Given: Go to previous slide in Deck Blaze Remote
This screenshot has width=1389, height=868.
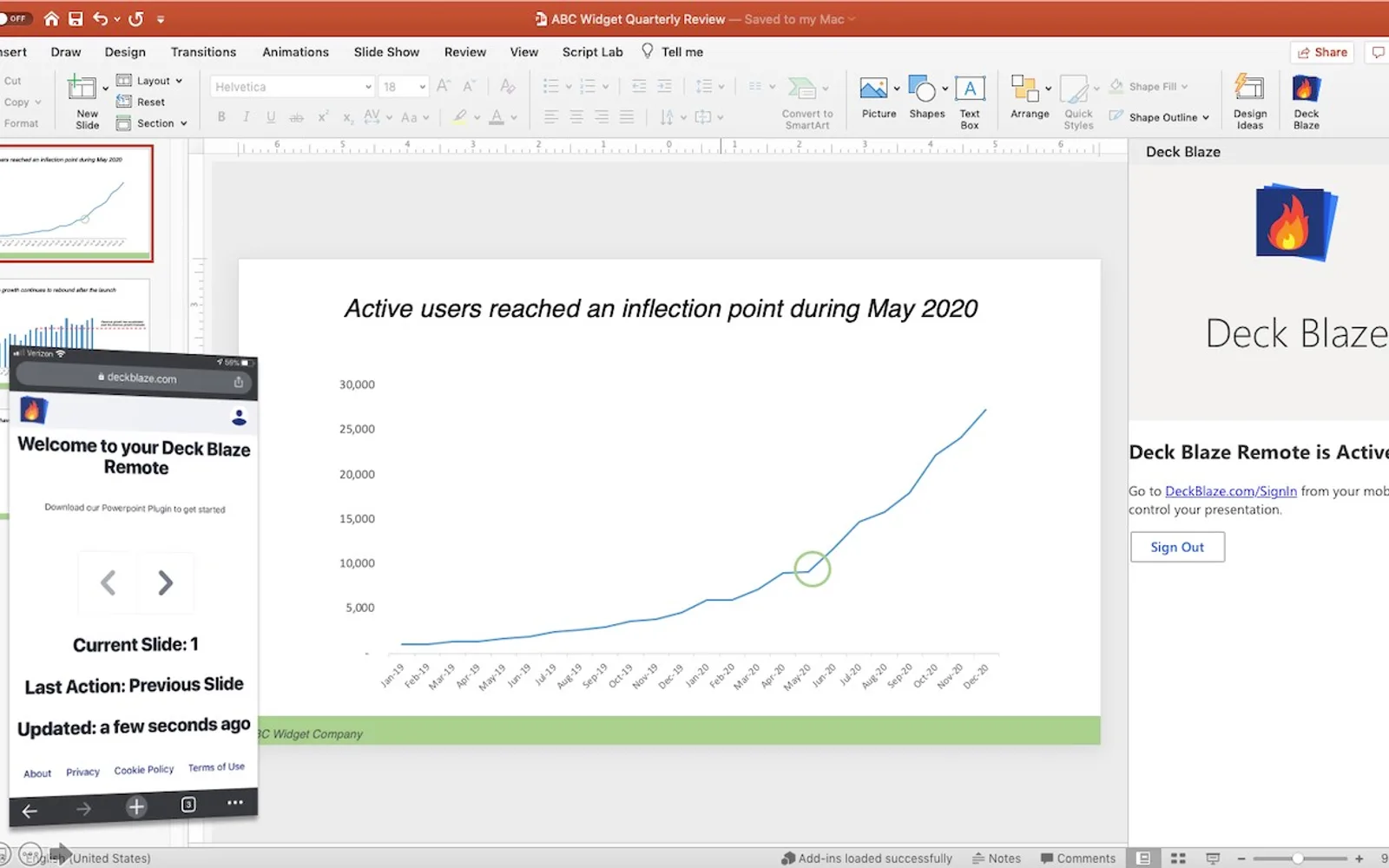Looking at the screenshot, I should [x=108, y=582].
